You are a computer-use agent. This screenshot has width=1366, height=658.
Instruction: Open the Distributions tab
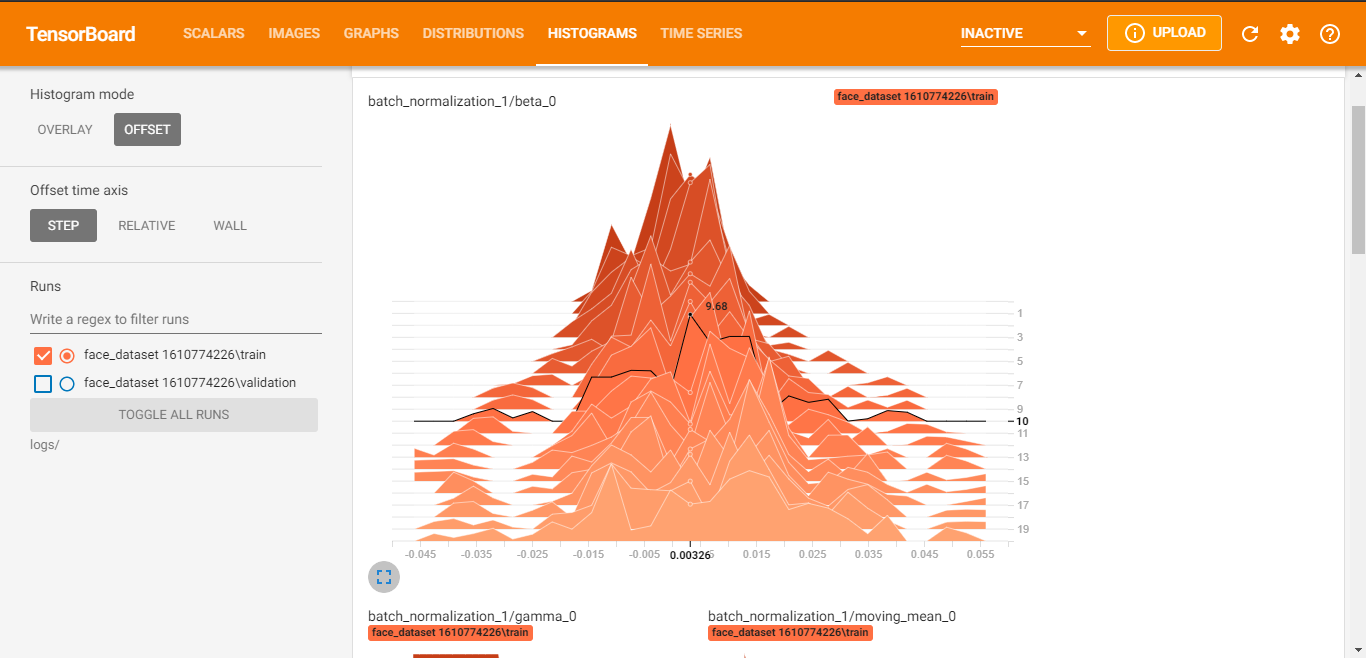pyautogui.click(x=473, y=34)
